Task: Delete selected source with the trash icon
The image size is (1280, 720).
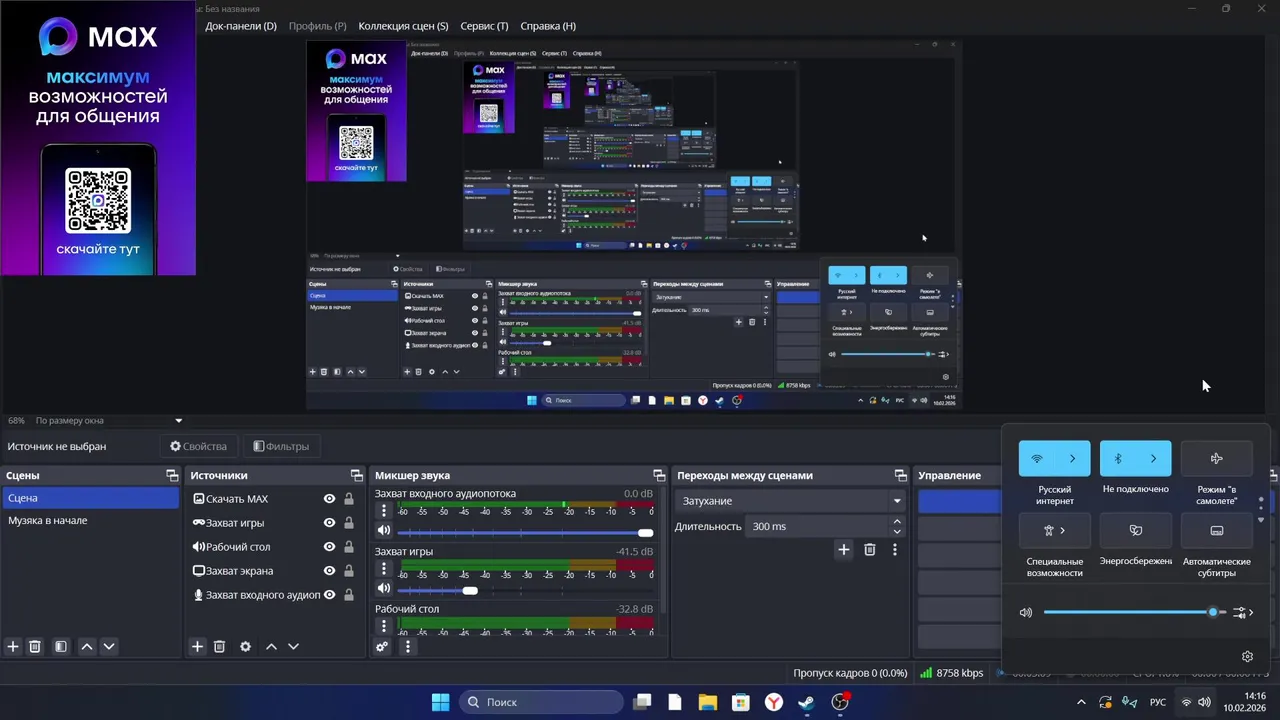Action: coord(219,647)
